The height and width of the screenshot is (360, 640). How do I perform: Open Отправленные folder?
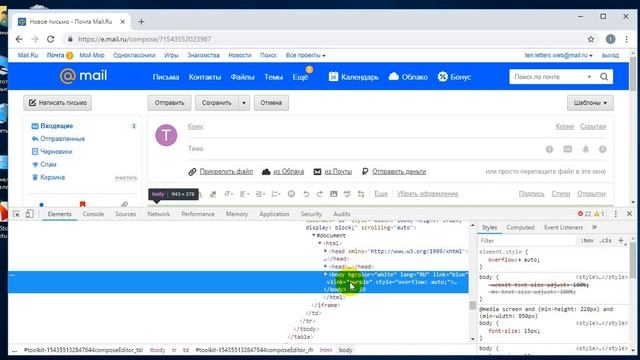62,139
